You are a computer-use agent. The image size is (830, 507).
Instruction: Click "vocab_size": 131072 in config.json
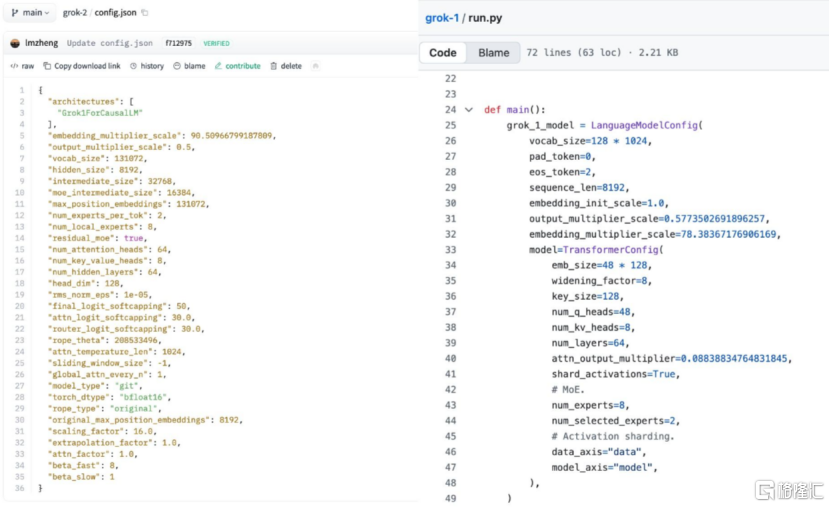[x=97, y=158]
